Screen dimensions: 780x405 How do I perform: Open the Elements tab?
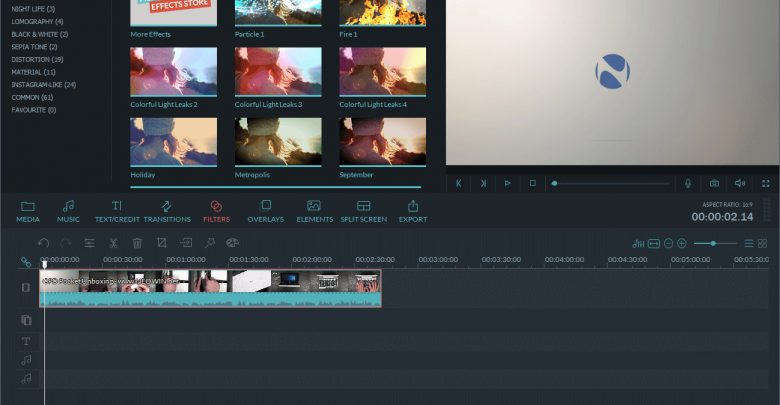(314, 211)
